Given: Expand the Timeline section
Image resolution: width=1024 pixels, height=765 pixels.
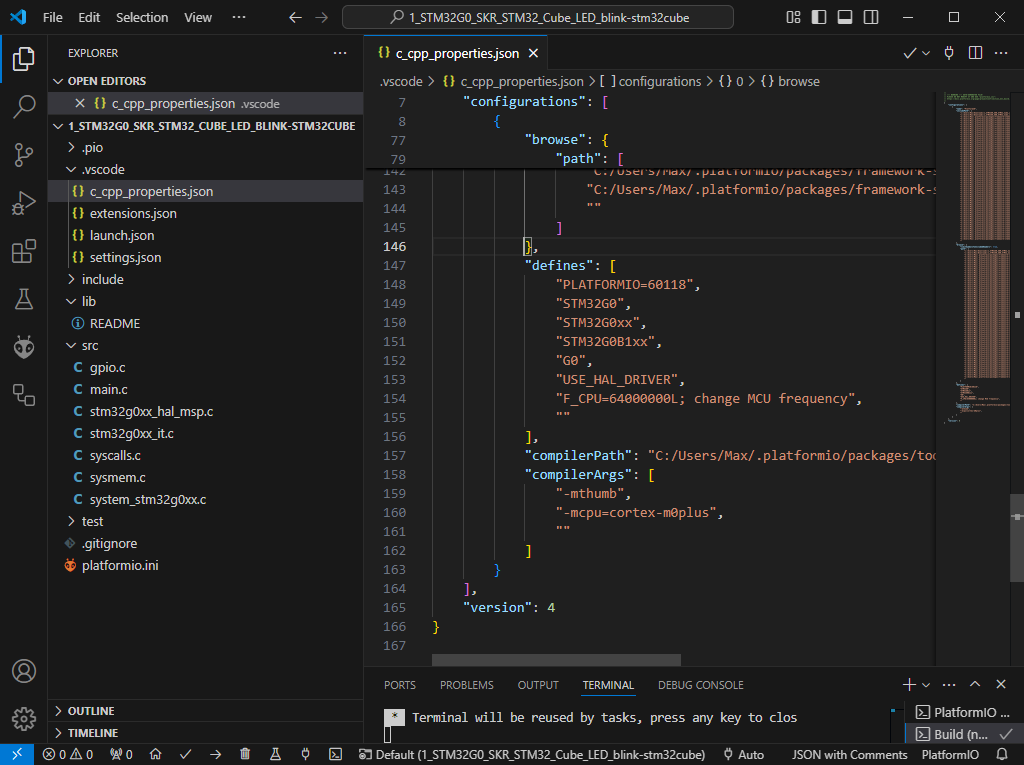Looking at the screenshot, I should point(206,733).
